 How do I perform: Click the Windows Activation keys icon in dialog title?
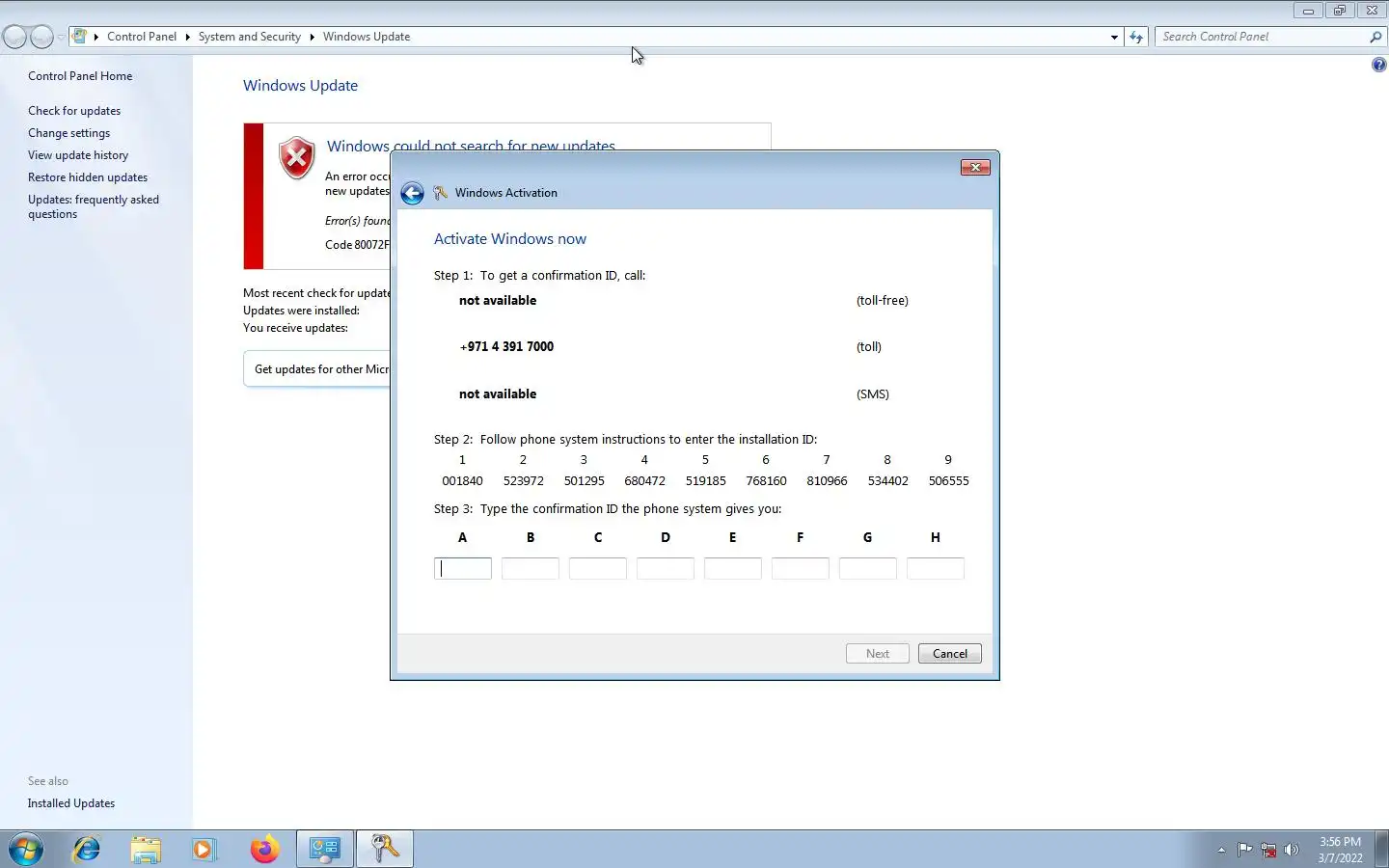pyautogui.click(x=441, y=193)
